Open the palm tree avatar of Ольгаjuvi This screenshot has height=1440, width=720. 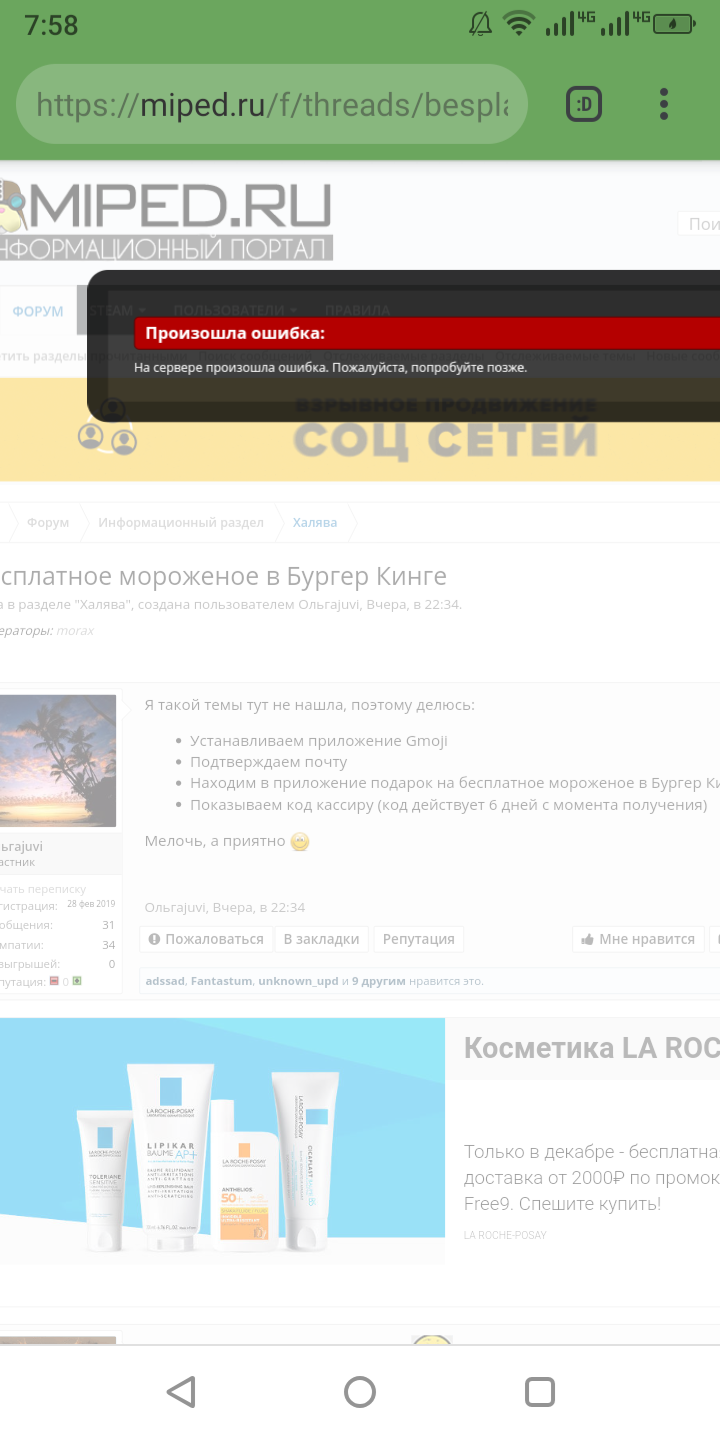[58, 761]
